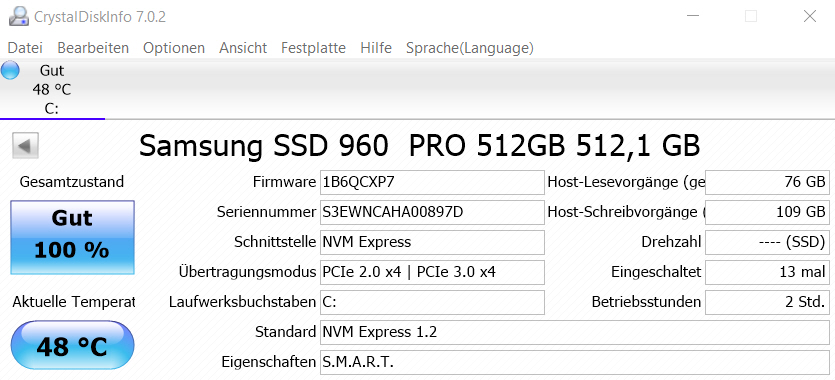Click the Firmware field 1B6QCXP7

(432, 183)
